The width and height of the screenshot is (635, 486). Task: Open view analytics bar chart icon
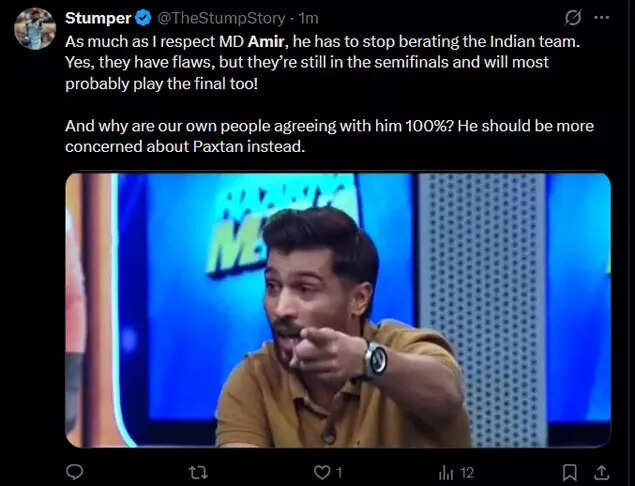pyautogui.click(x=445, y=471)
